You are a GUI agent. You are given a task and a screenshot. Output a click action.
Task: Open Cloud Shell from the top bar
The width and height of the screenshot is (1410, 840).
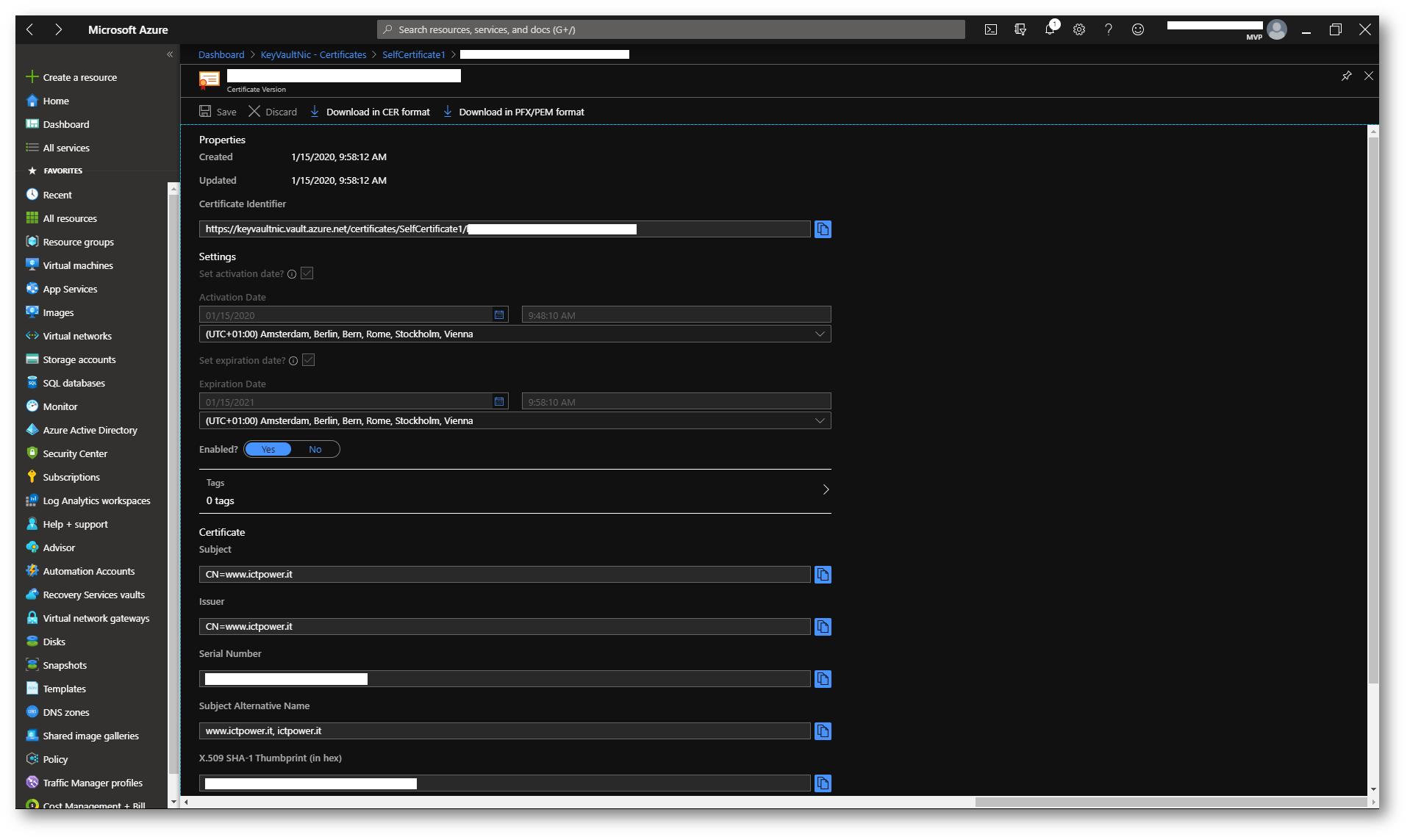[x=991, y=29]
